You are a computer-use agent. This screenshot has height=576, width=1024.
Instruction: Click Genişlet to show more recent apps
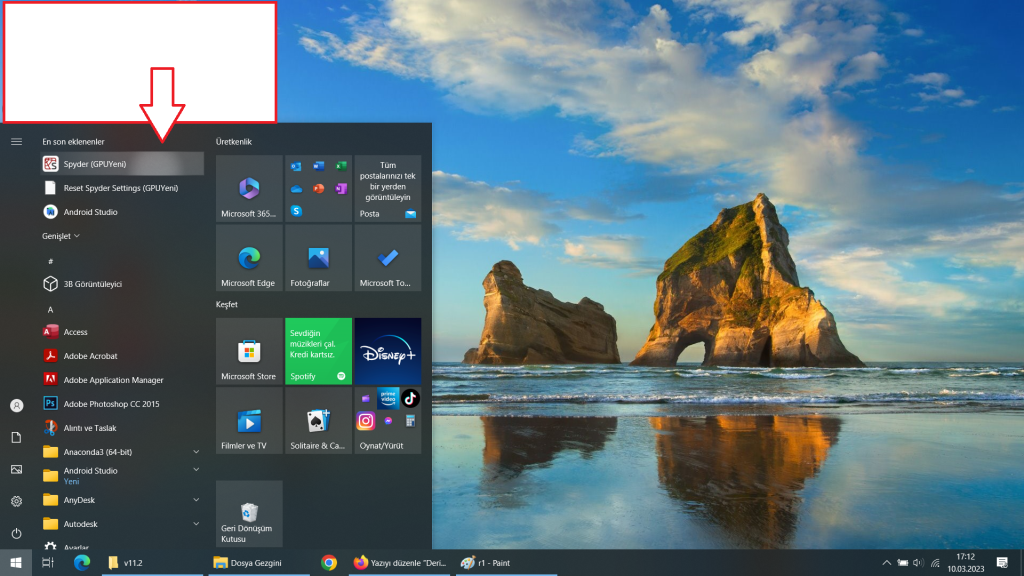tap(60, 236)
